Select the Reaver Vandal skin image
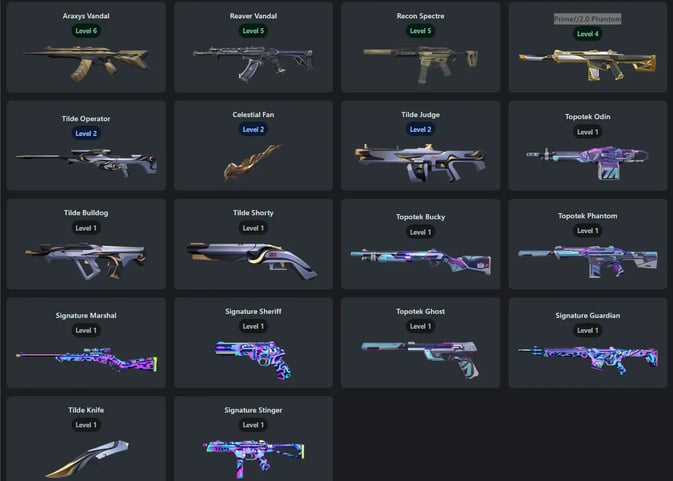Viewport: 673px width, 481px height. point(253,63)
